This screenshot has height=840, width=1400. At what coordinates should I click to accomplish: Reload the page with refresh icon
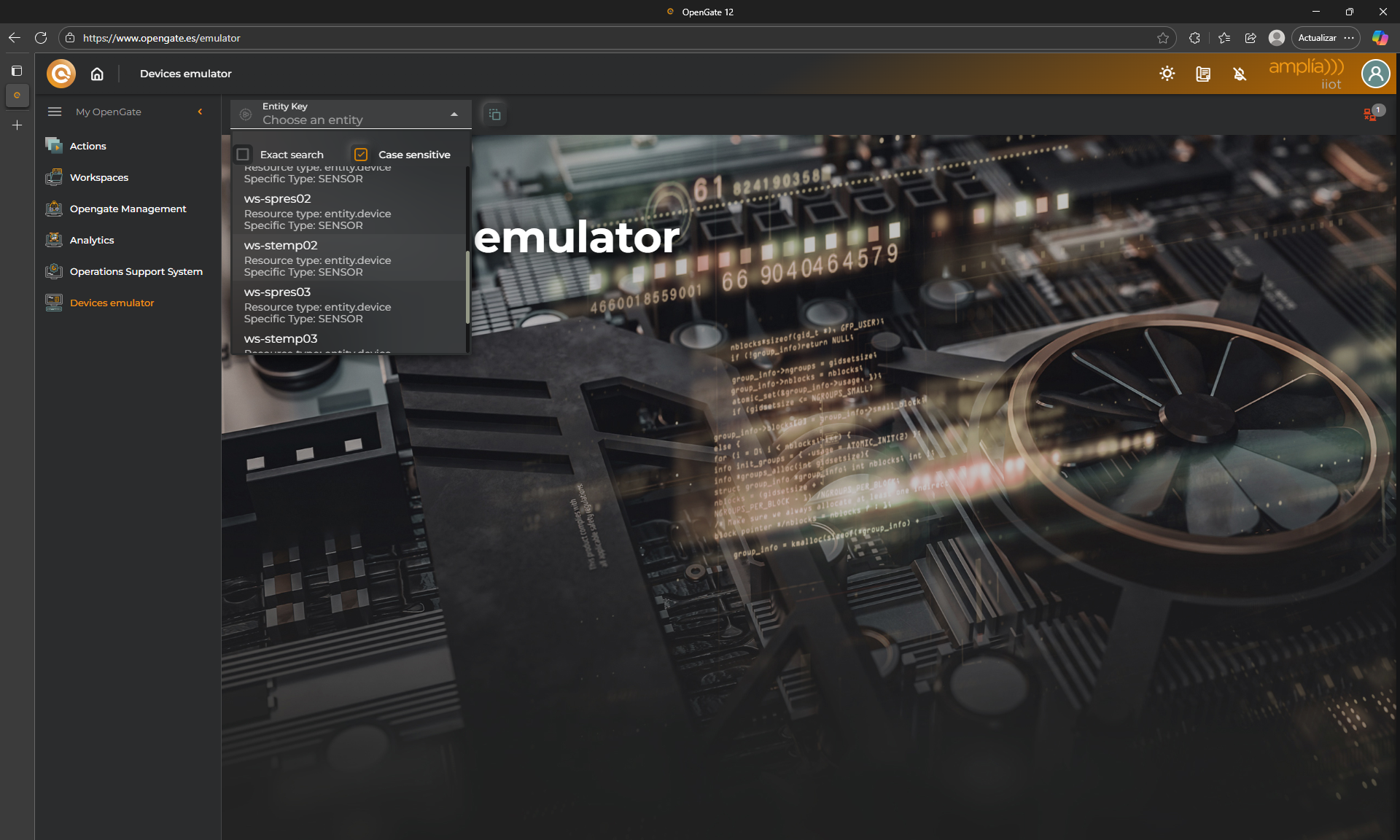click(x=41, y=38)
